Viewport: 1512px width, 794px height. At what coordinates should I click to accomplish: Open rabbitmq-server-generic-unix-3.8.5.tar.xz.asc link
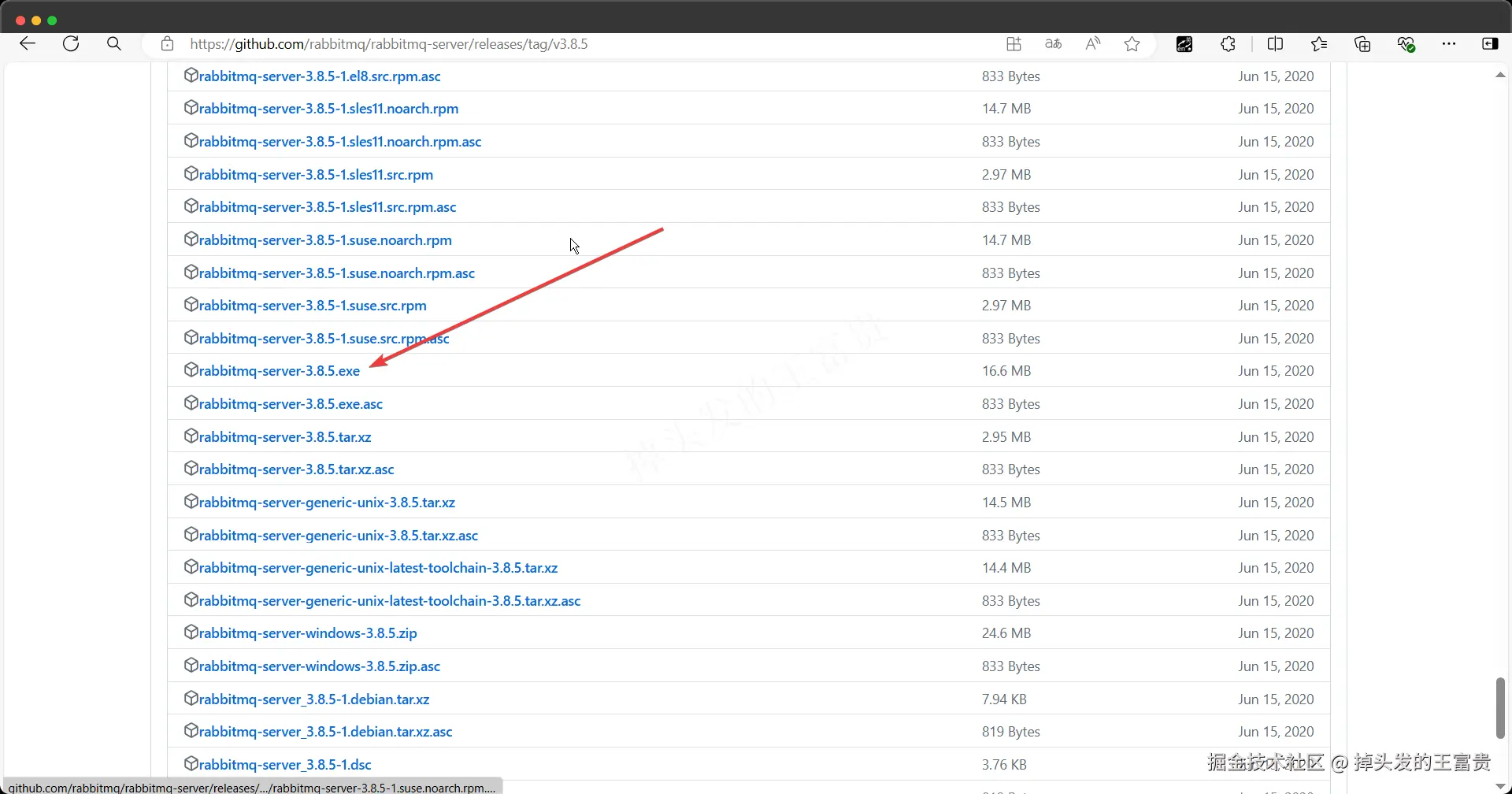[x=339, y=536]
